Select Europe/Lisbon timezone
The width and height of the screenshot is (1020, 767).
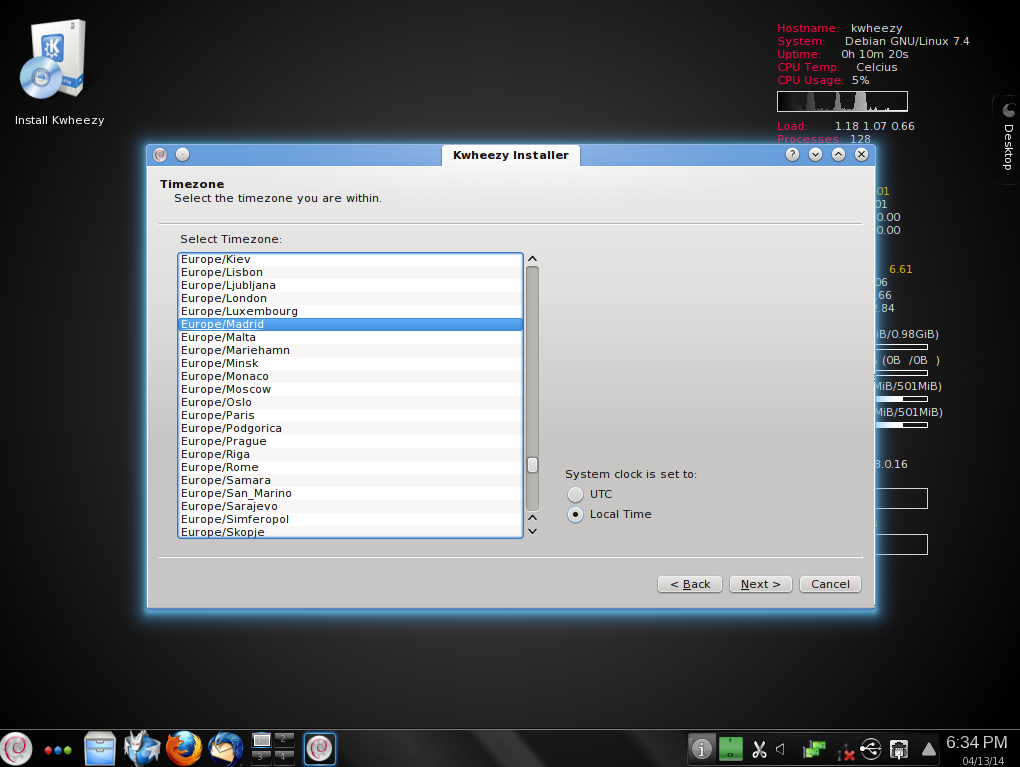[x=350, y=272]
